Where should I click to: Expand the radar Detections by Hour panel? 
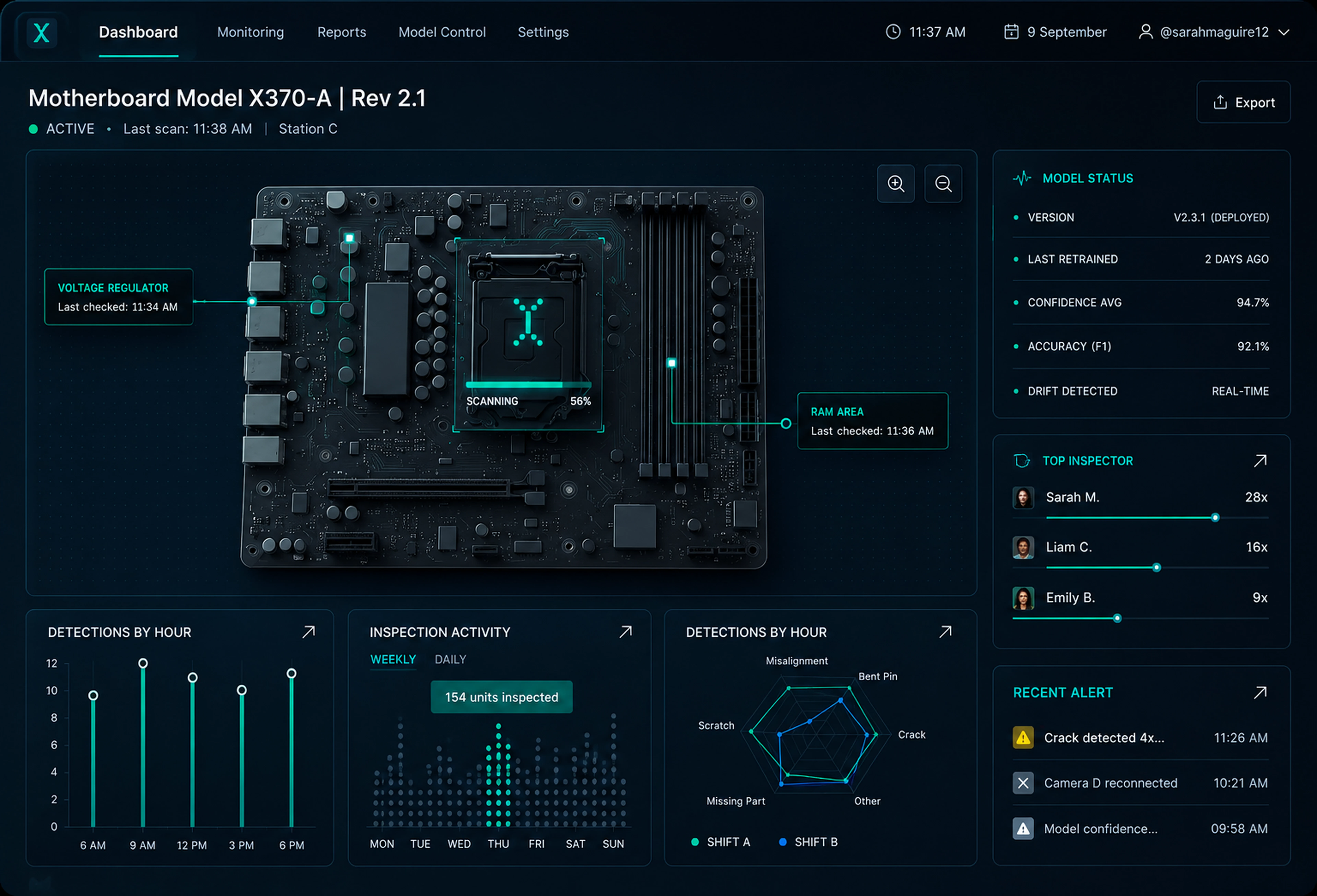(x=945, y=632)
